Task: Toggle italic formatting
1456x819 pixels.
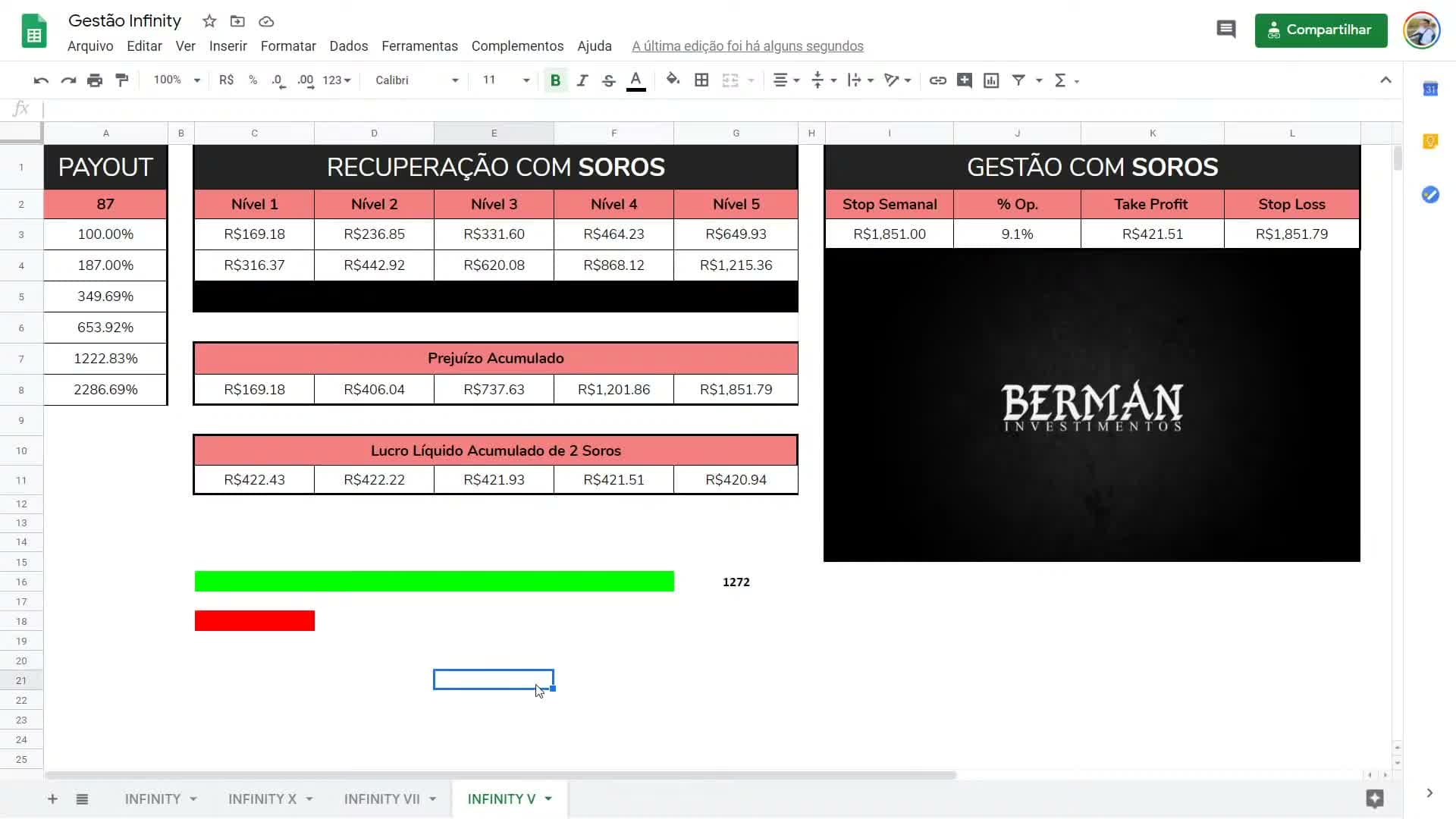Action: (582, 80)
